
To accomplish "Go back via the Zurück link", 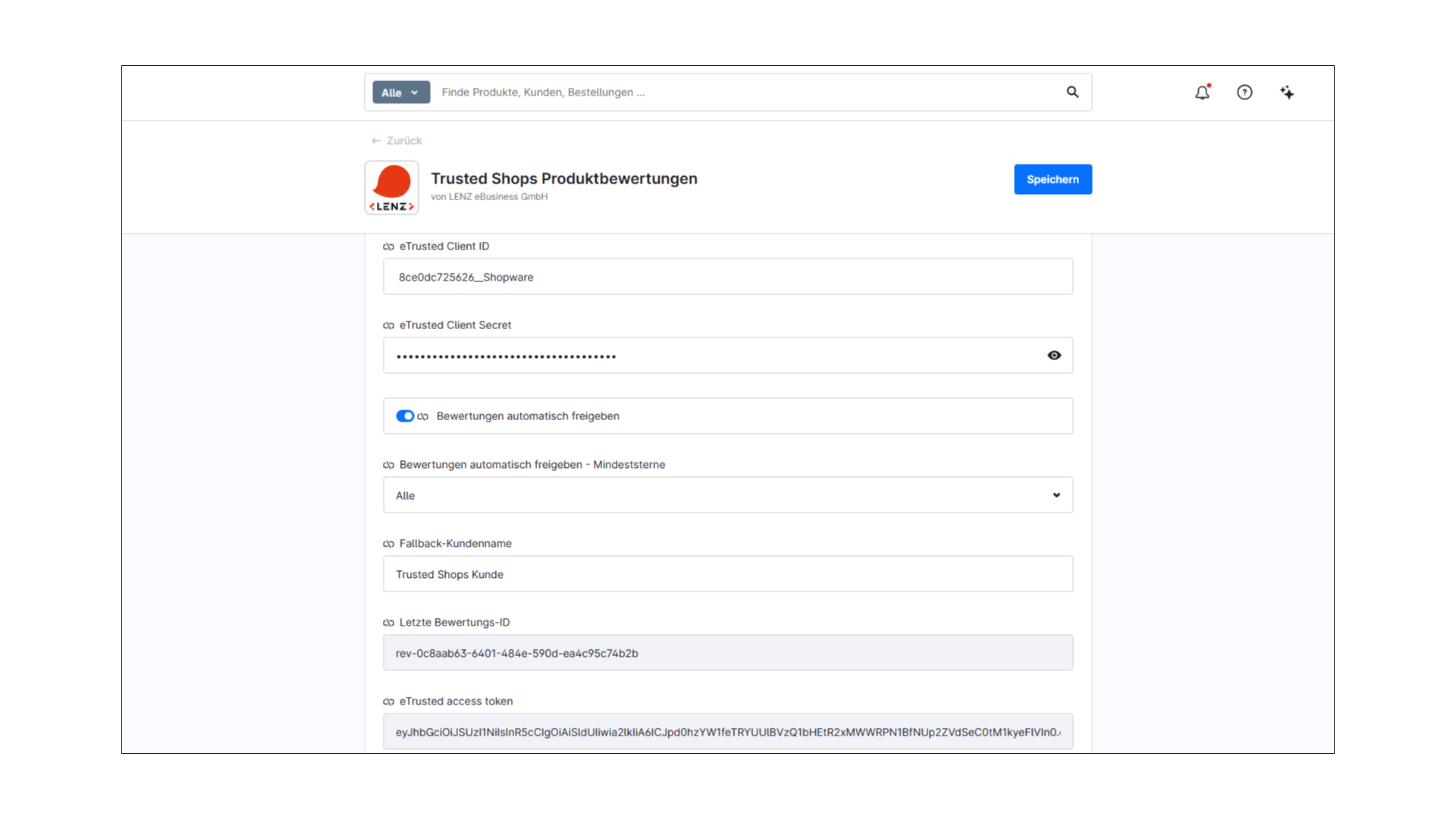I will (397, 141).
